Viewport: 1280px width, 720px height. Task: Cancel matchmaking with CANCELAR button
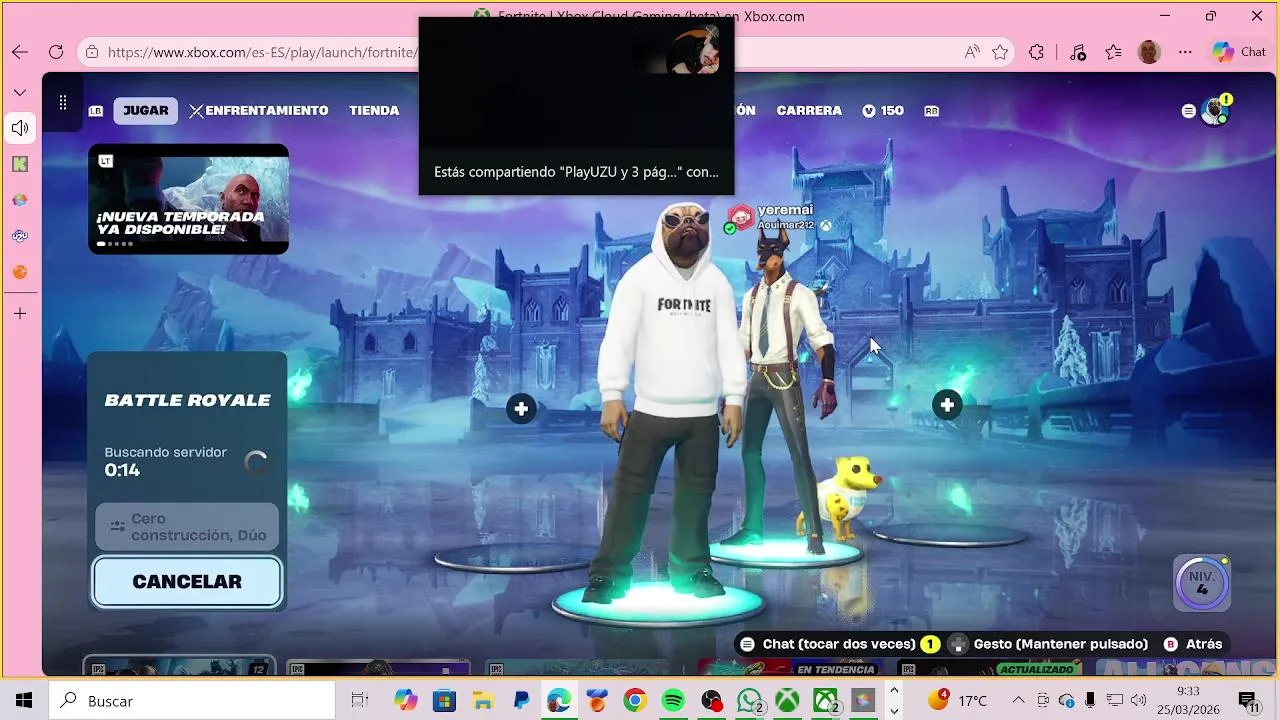pyautogui.click(x=187, y=582)
